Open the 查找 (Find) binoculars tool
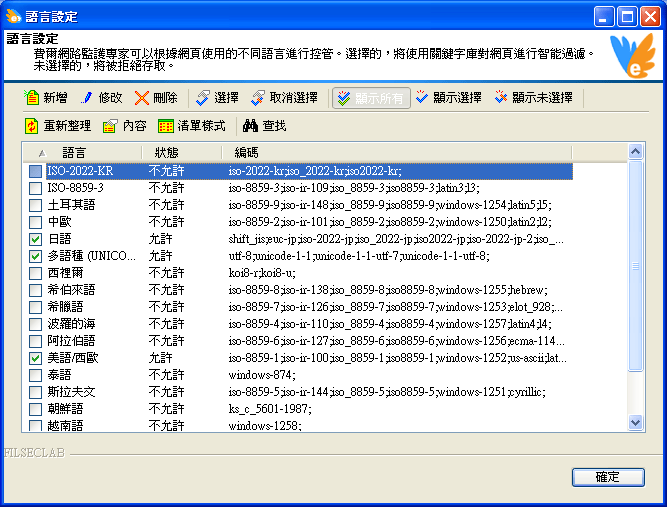 251,126
